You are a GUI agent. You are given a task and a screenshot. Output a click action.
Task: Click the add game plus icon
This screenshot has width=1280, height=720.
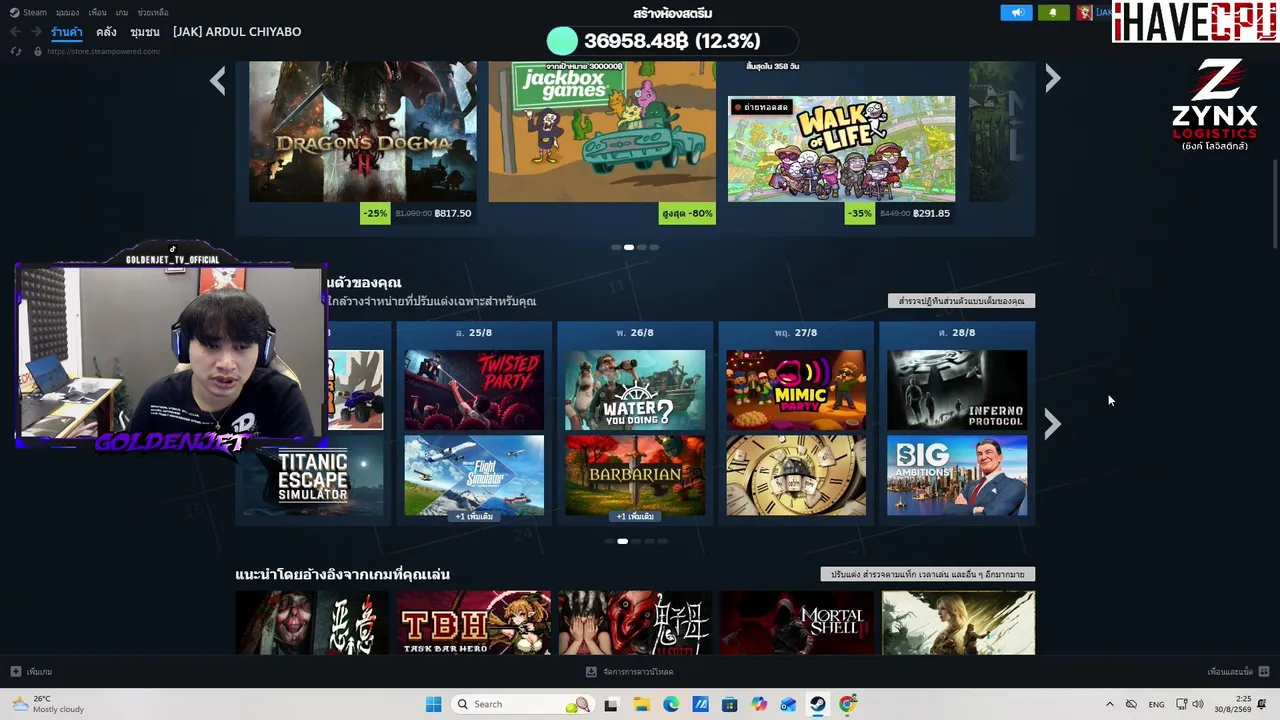click(15, 672)
